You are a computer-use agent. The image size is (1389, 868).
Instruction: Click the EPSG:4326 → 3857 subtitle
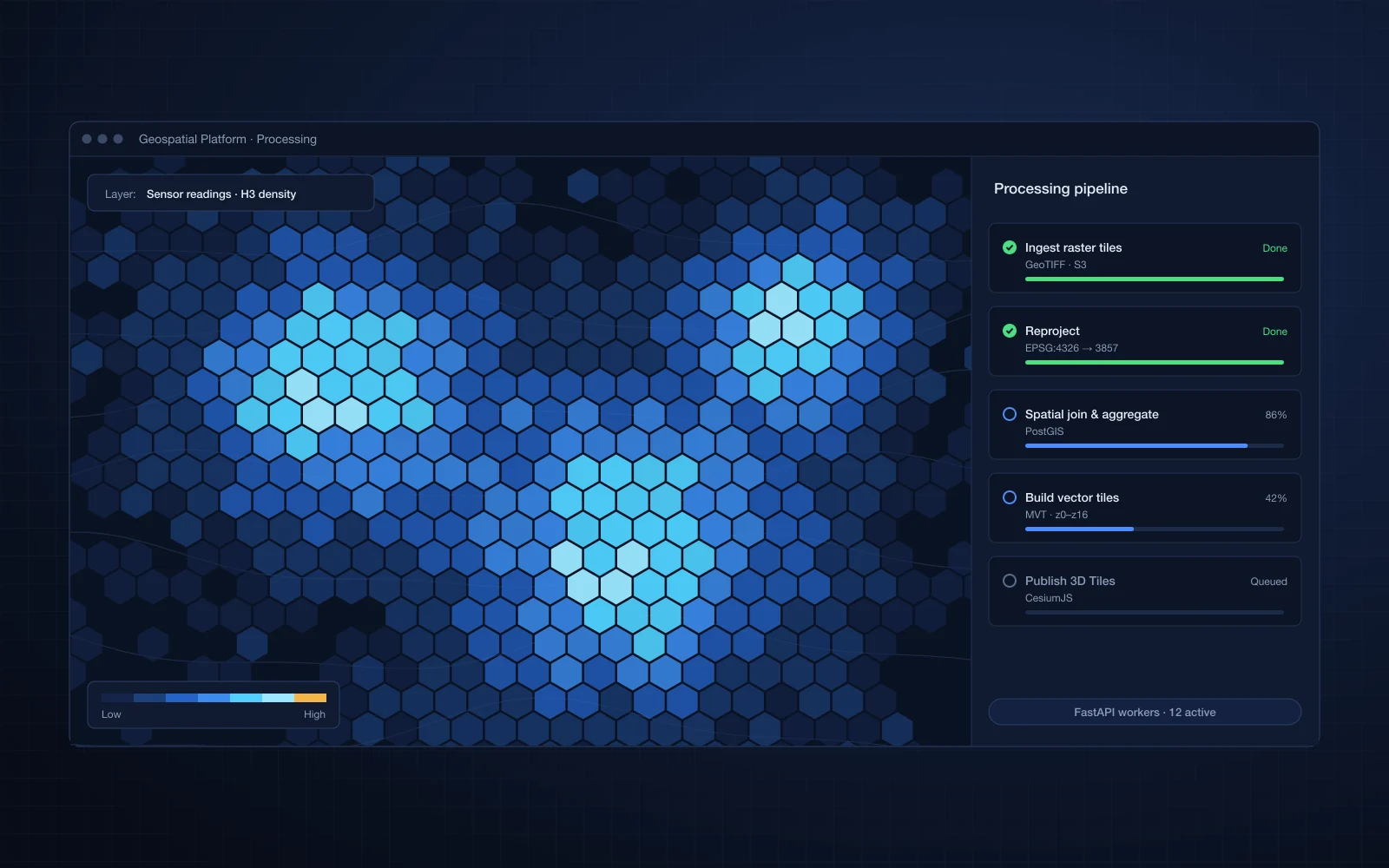tap(1071, 348)
